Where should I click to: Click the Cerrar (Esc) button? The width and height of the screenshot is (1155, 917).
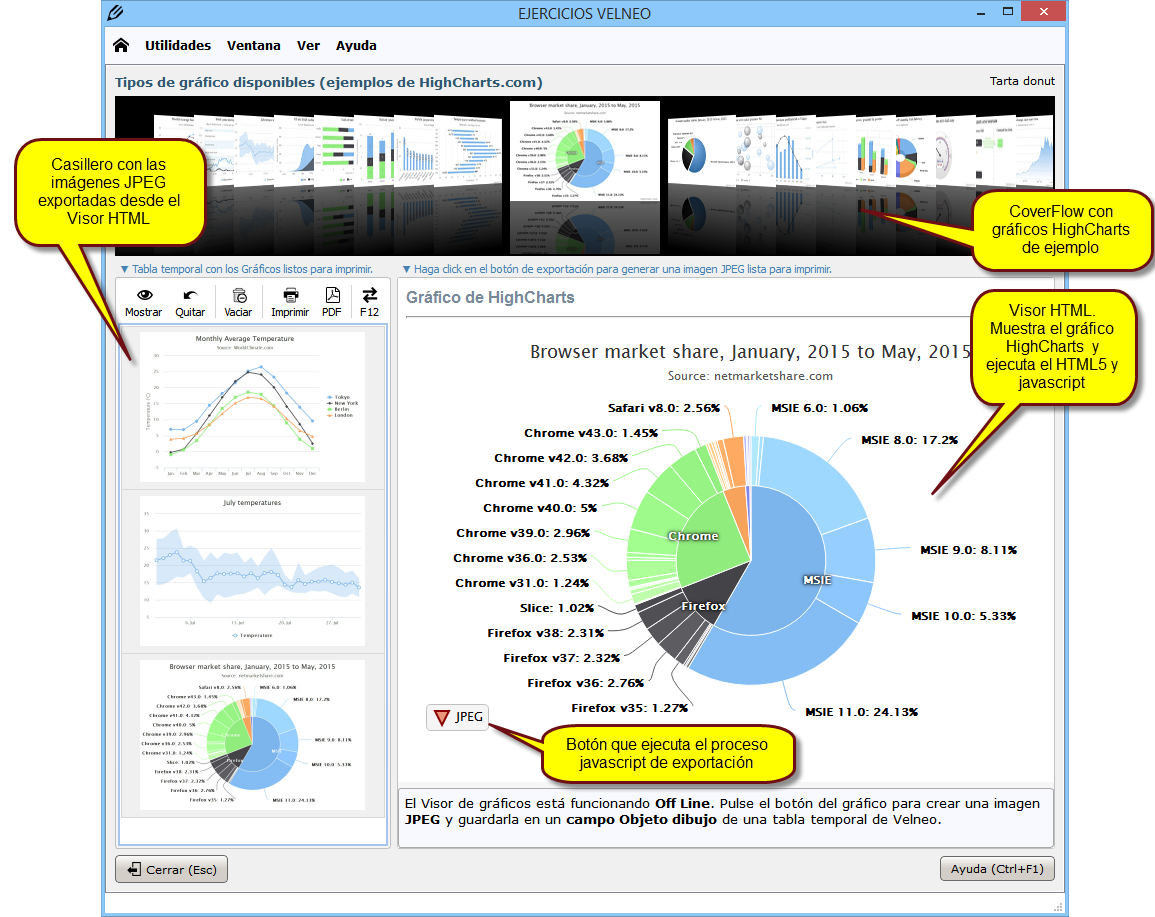[x=172, y=870]
